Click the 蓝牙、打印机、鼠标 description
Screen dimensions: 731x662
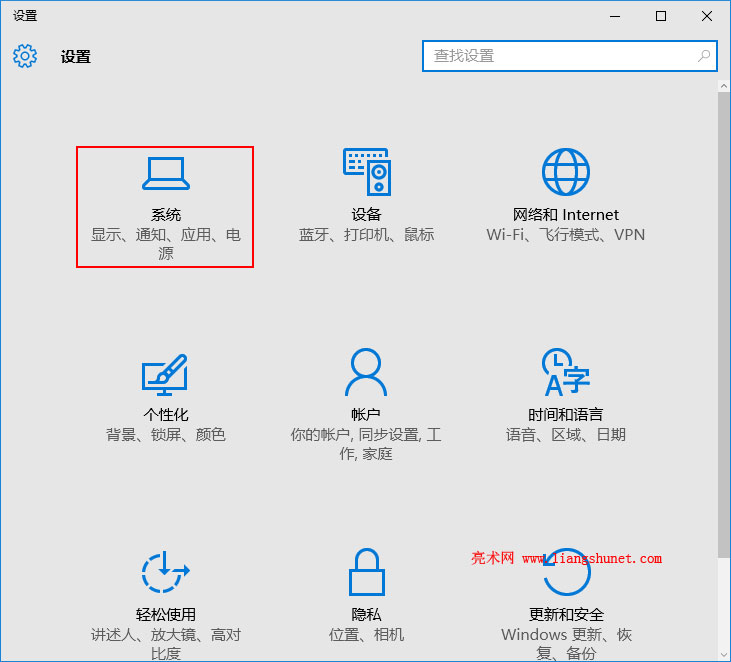[366, 234]
